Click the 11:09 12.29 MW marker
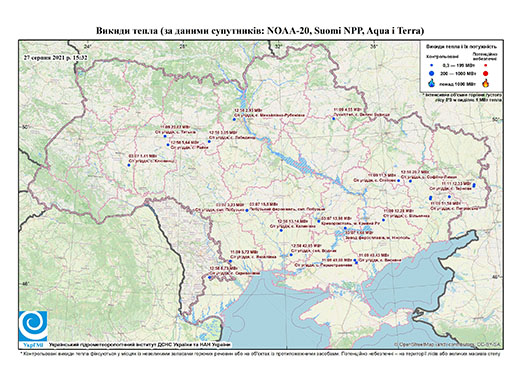The width and height of the screenshot is (520, 368). [x=384, y=220]
